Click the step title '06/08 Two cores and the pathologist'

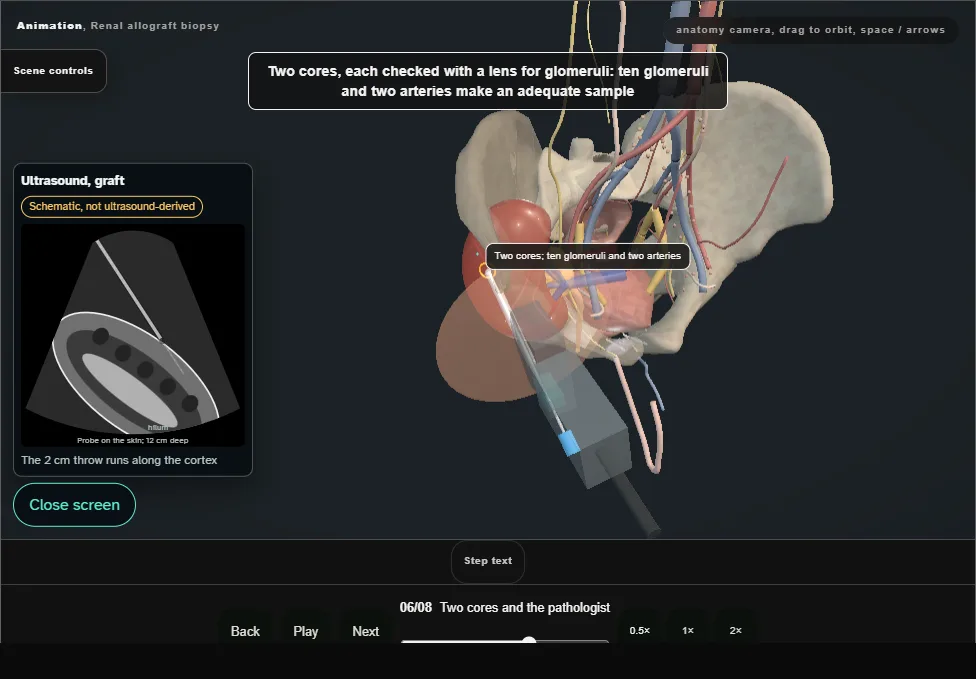coord(505,607)
